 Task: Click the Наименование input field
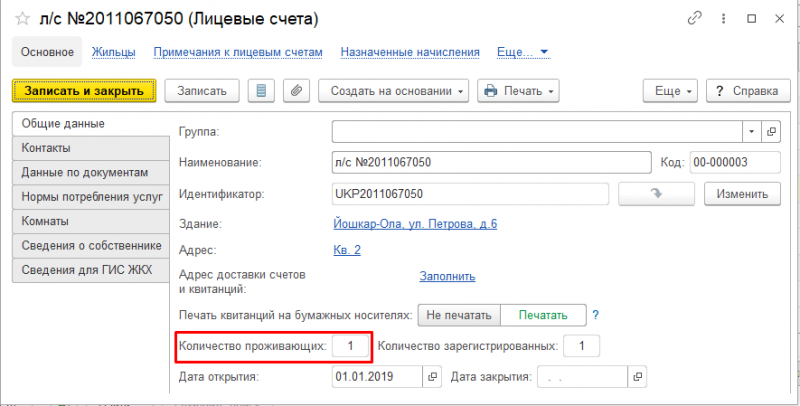pyautogui.click(x=491, y=163)
